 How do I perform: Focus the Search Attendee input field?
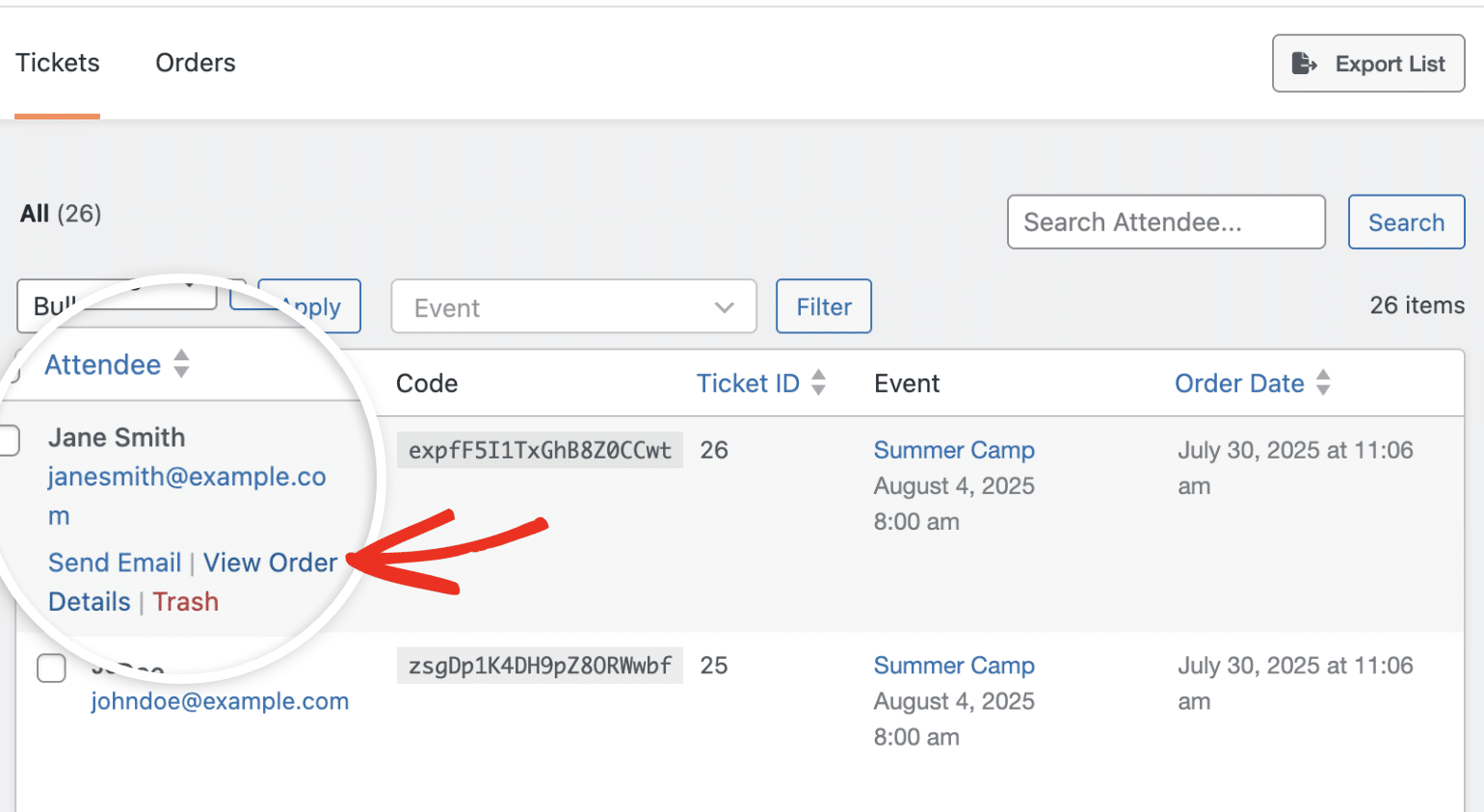[1166, 223]
